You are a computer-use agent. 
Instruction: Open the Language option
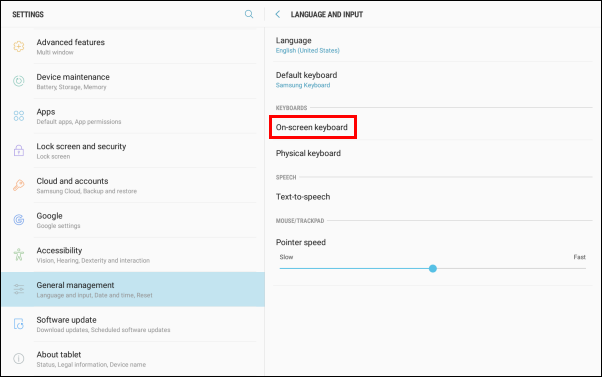tap(434, 45)
